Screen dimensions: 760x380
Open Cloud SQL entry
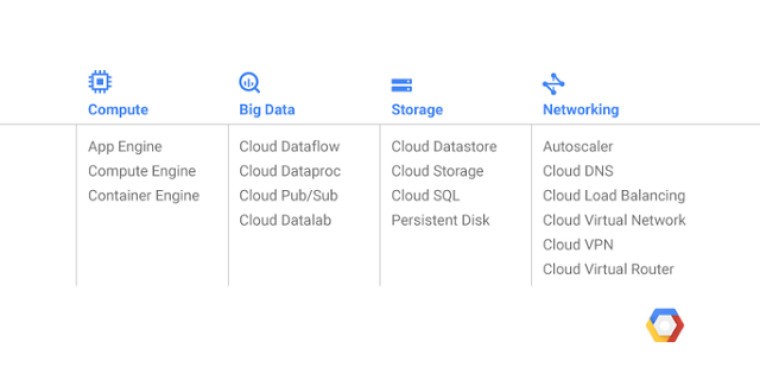point(425,196)
